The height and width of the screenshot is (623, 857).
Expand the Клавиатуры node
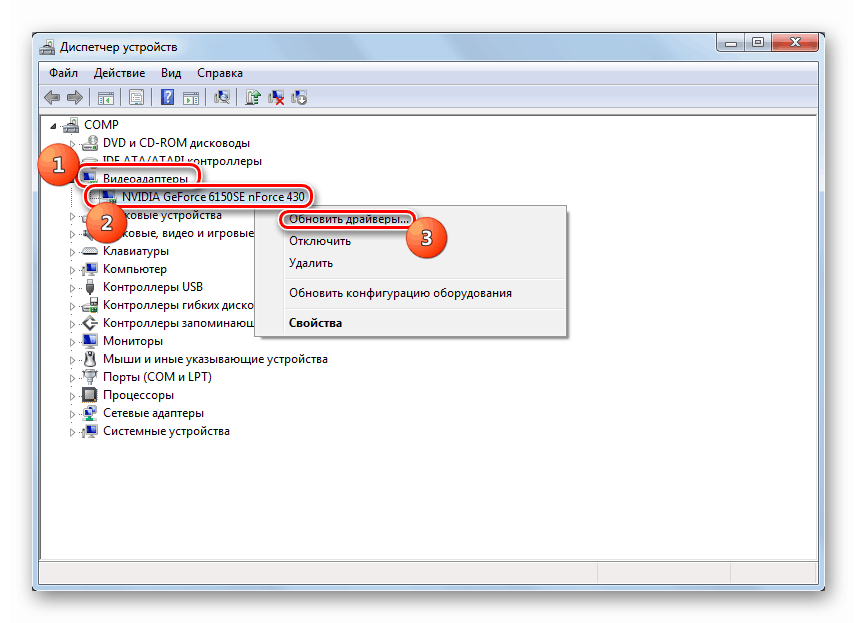coord(72,252)
